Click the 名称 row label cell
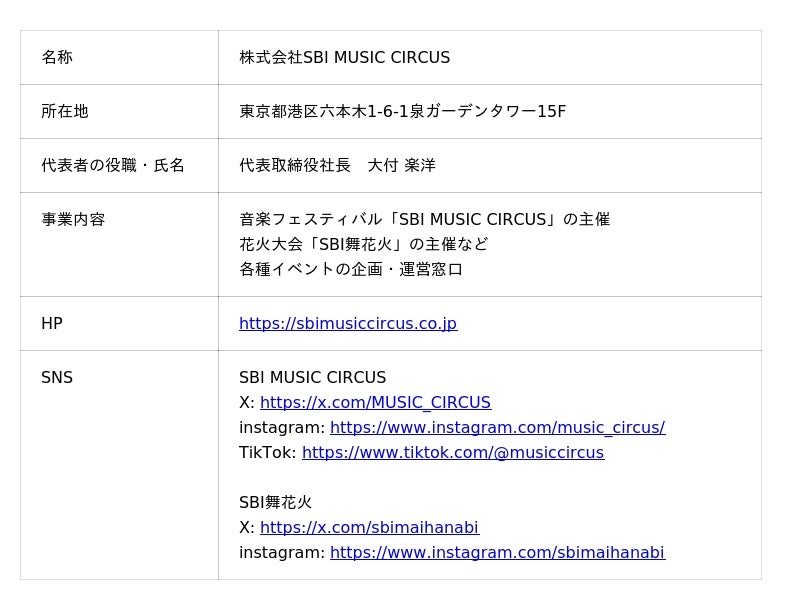Screen dimensions: 800x610 57,58
